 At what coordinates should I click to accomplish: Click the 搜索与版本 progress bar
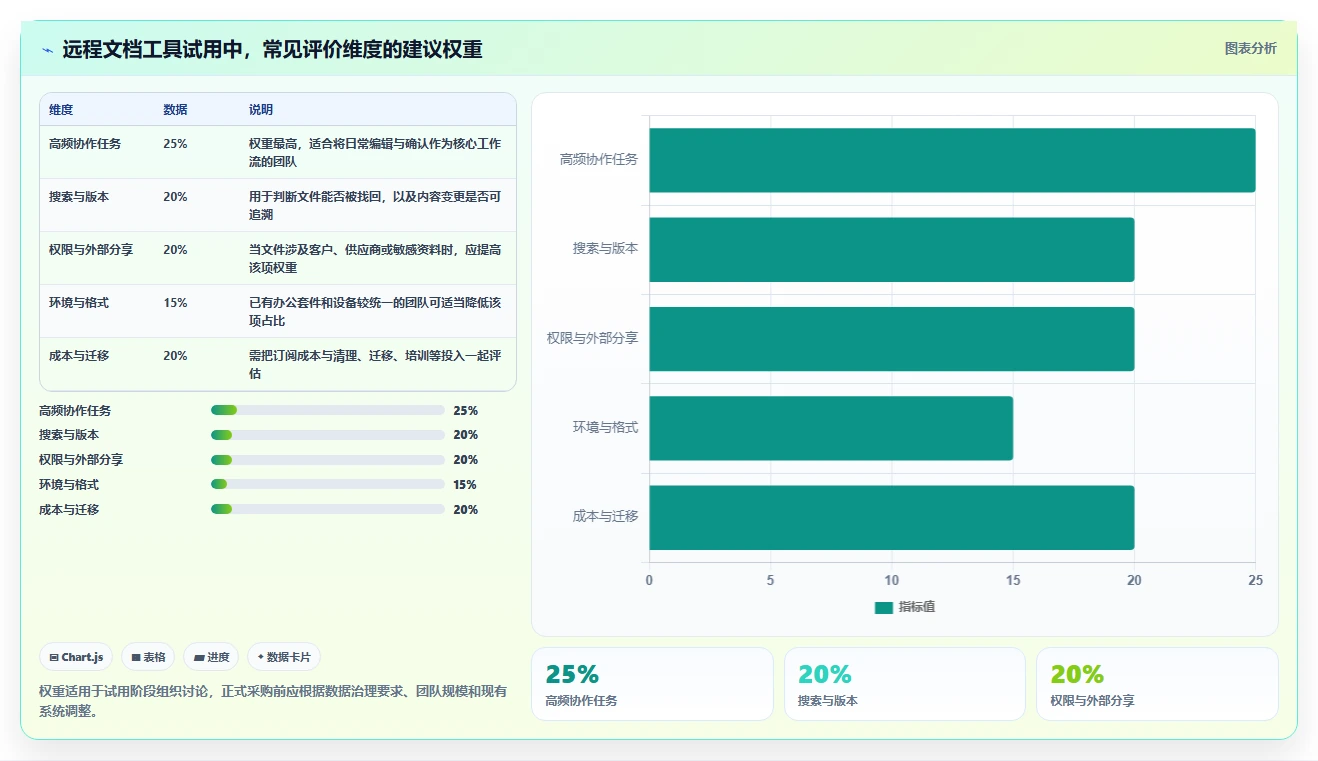(328, 435)
